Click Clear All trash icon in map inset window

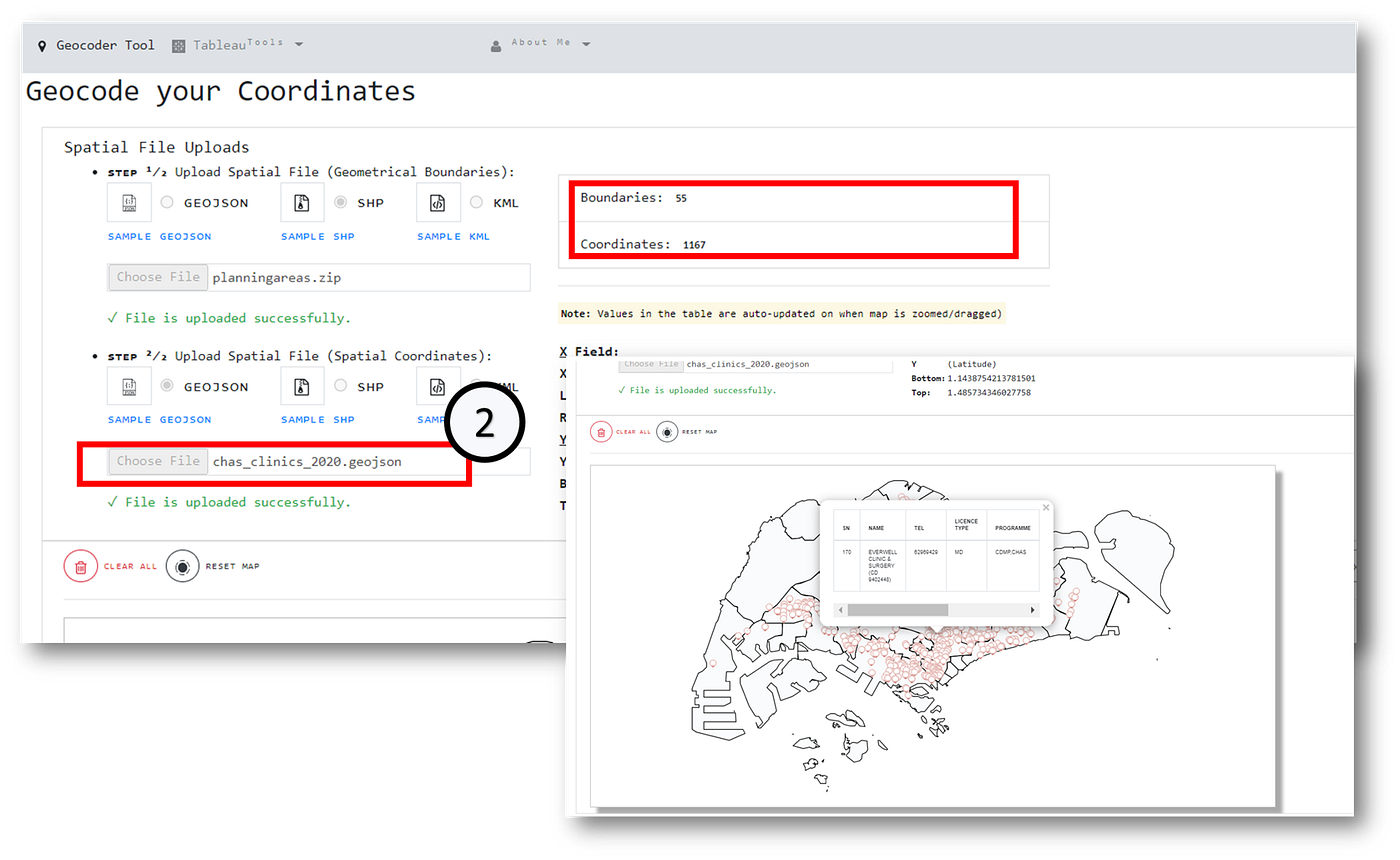[x=601, y=432]
